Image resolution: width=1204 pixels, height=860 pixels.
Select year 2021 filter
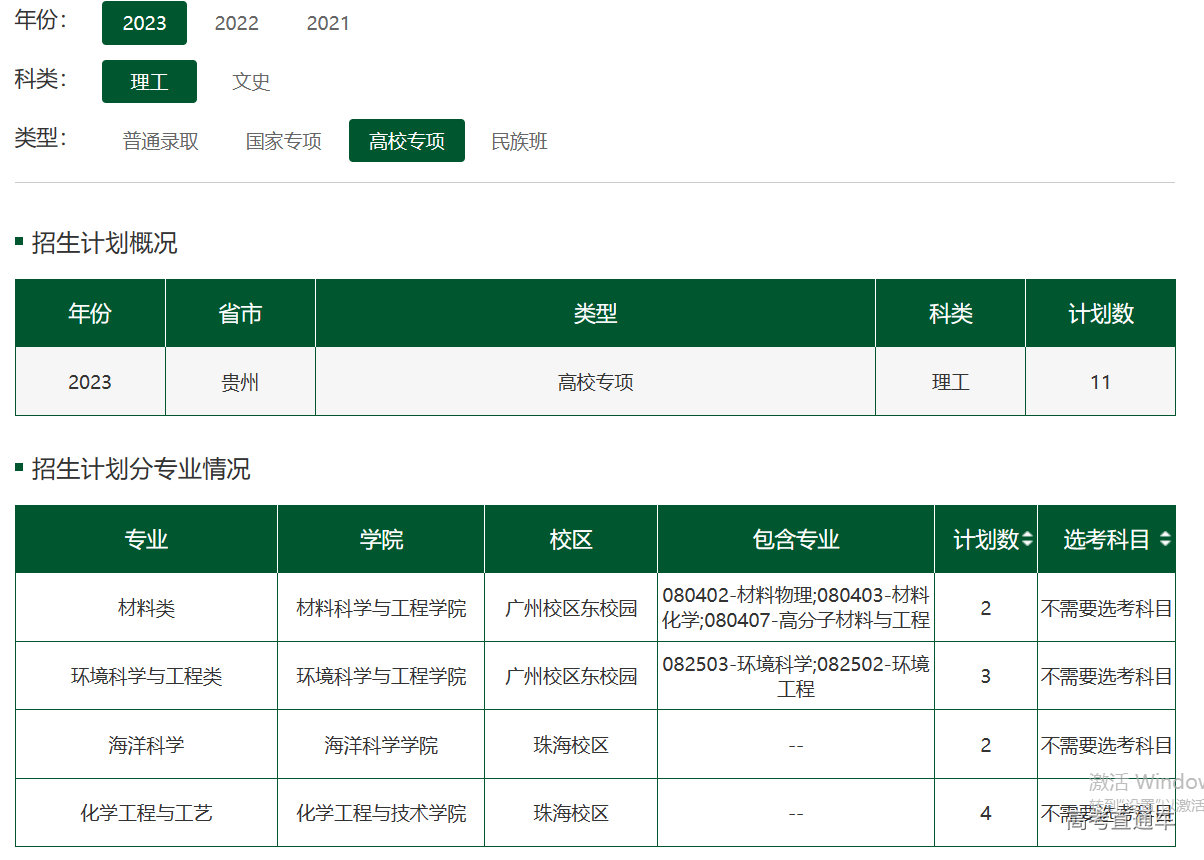328,23
